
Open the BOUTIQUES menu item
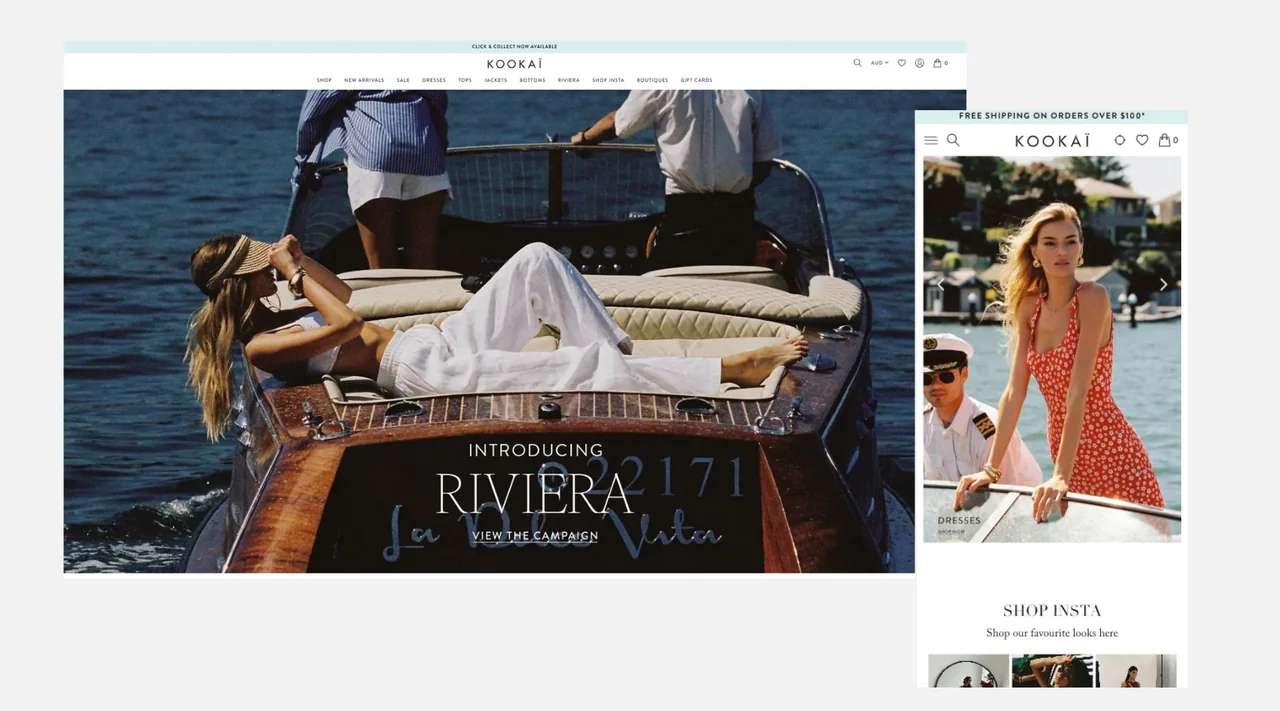[x=652, y=80]
